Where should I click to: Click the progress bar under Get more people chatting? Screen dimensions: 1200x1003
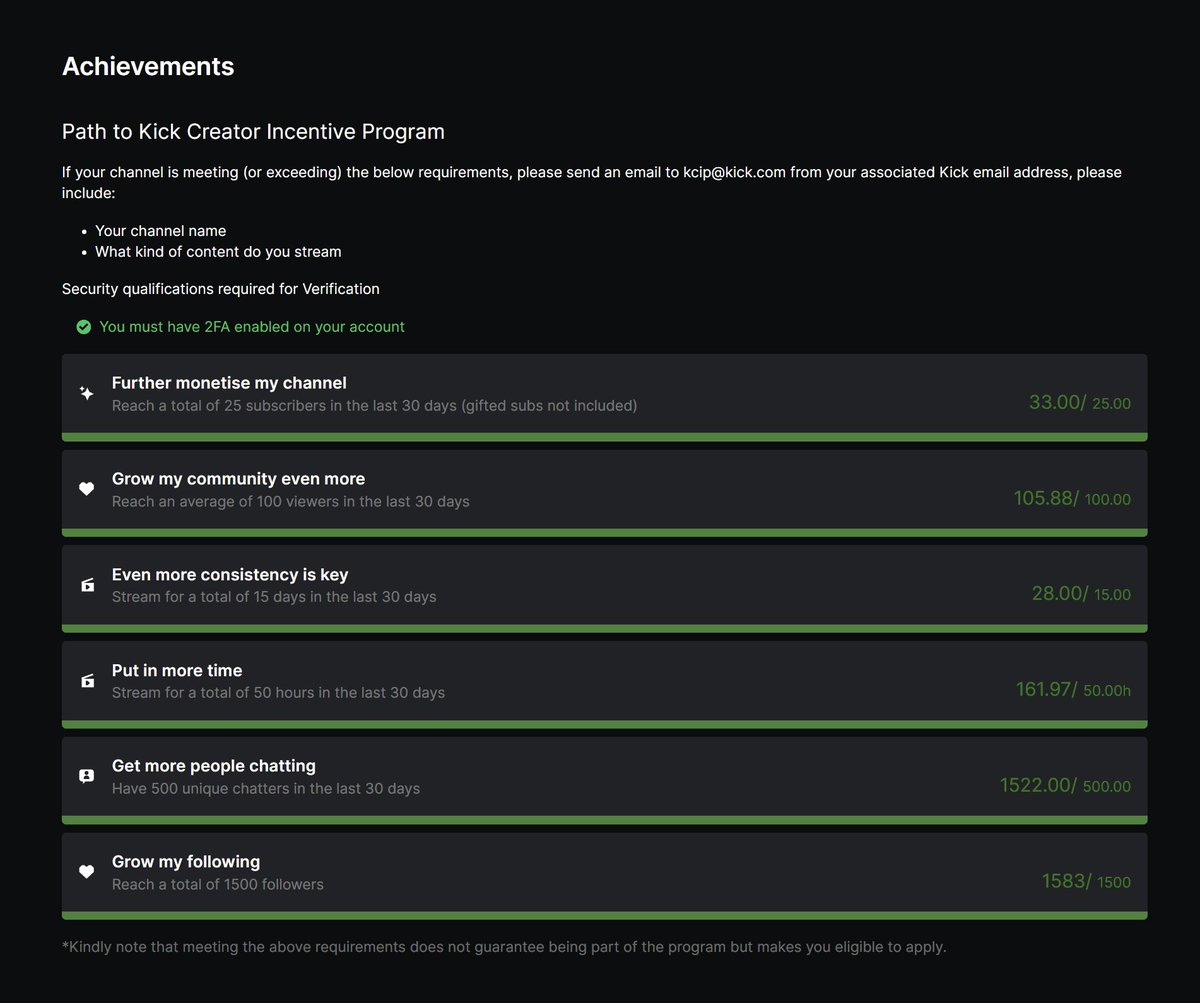(604, 820)
